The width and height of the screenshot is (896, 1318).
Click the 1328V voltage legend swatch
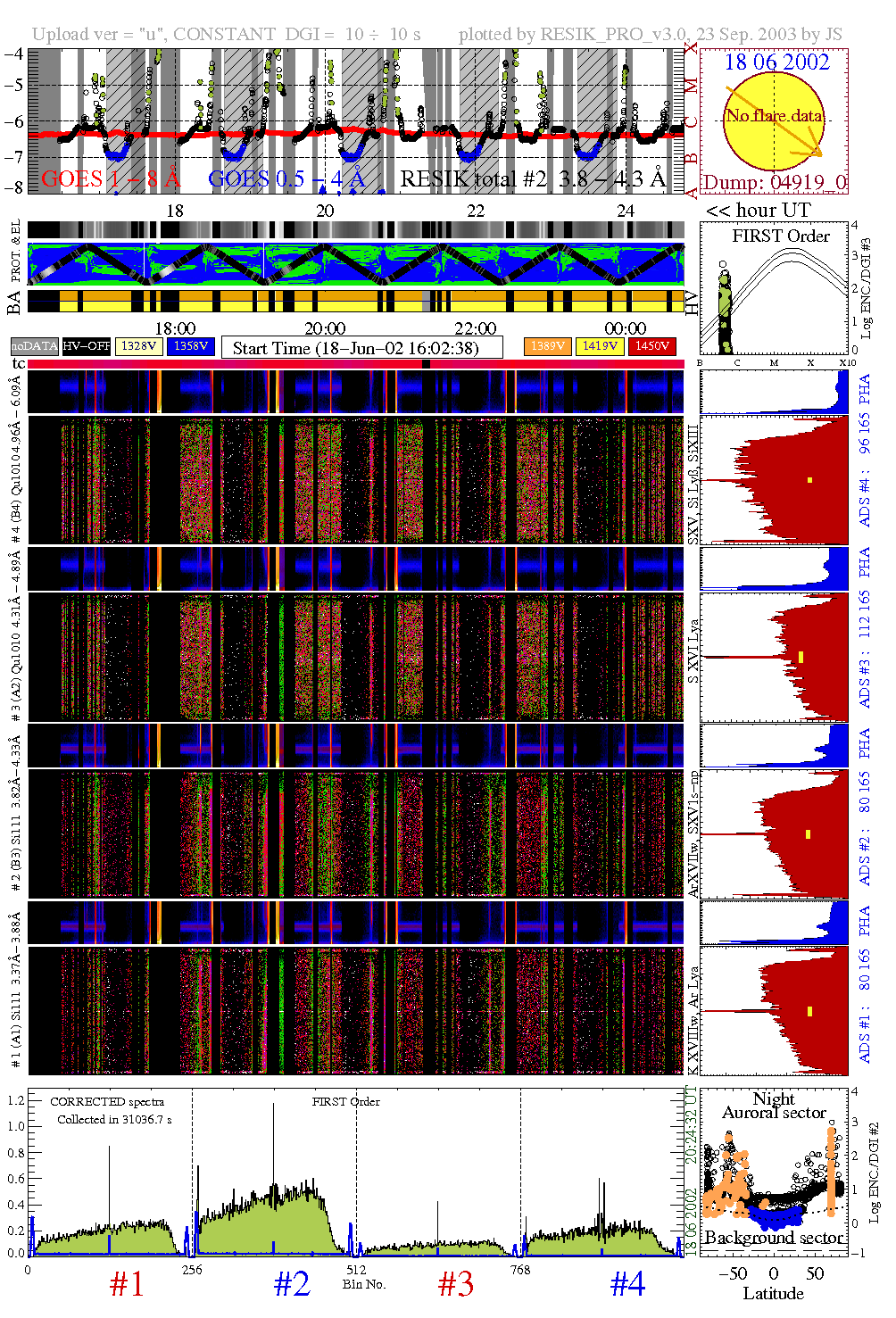[139, 346]
